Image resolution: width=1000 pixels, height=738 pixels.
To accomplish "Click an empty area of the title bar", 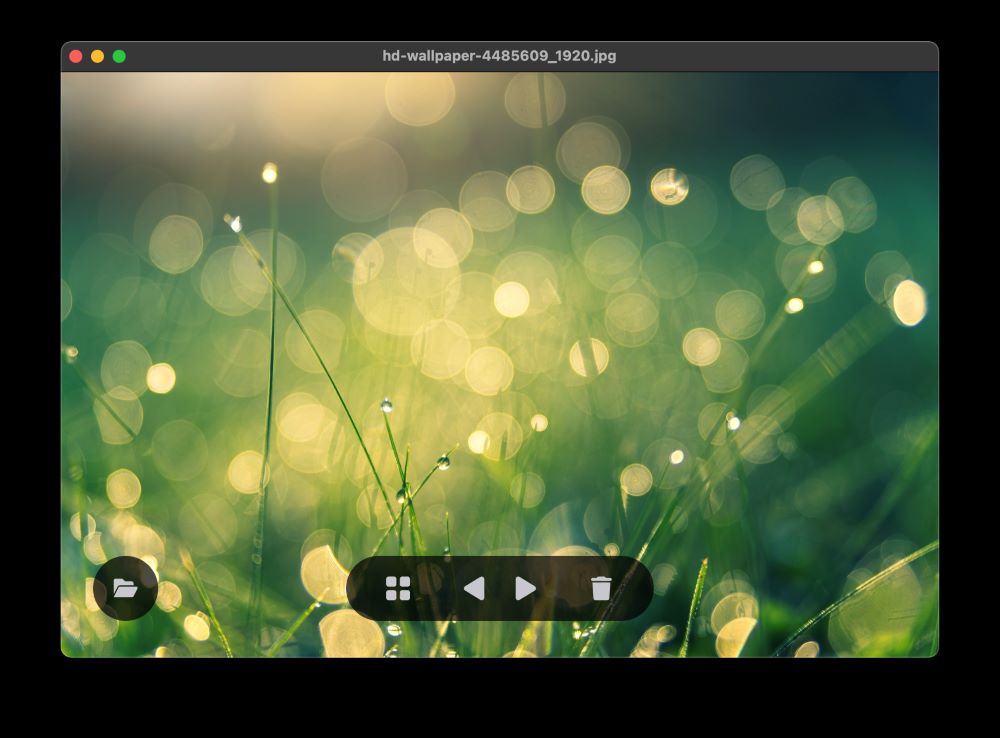I will (x=780, y=56).
